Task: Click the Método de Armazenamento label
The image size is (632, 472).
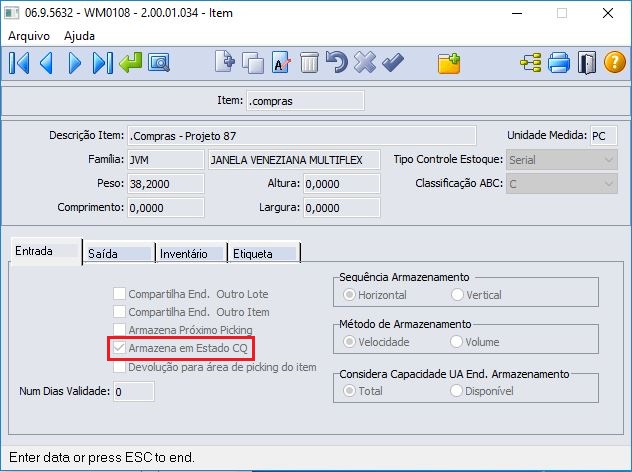Action: [x=405, y=324]
